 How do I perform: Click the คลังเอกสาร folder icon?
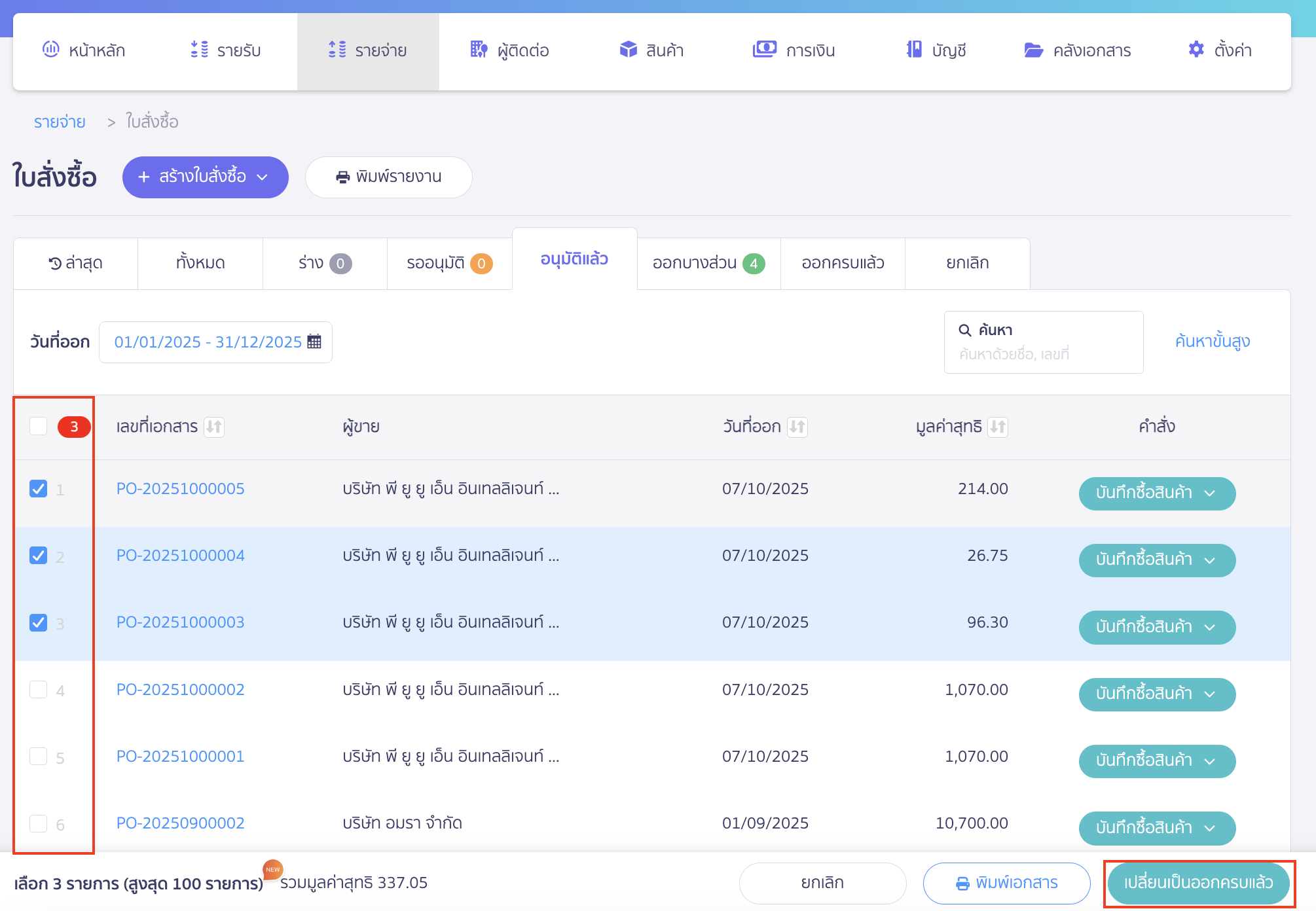click(1033, 50)
